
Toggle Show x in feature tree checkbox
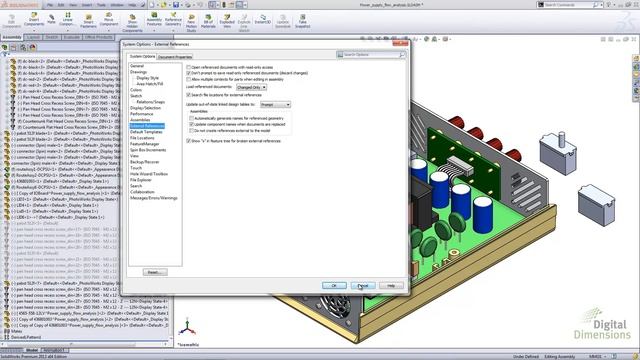tap(189, 141)
